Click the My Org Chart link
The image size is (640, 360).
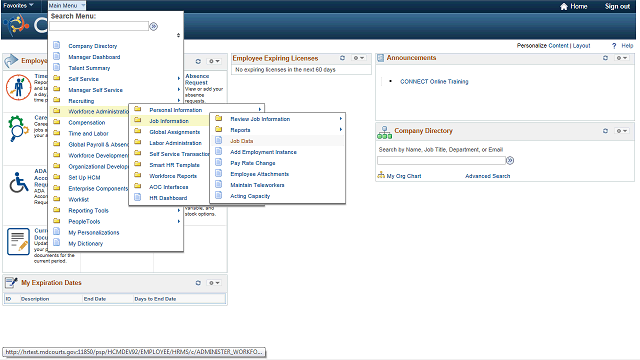tap(404, 176)
